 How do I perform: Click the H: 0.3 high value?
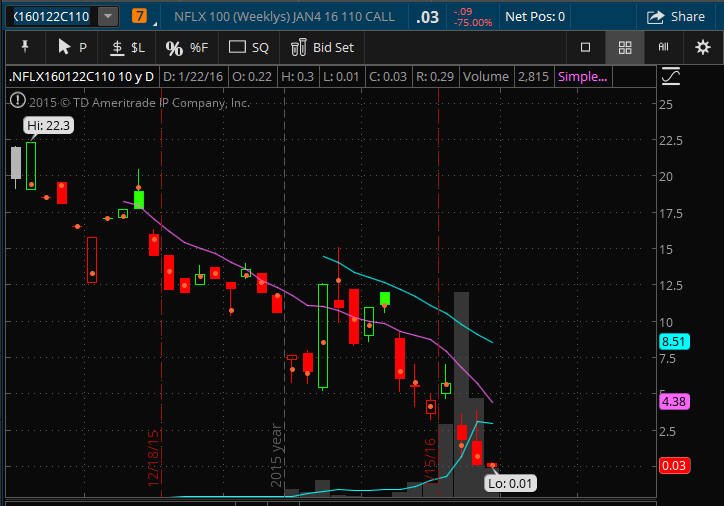[x=297, y=77]
